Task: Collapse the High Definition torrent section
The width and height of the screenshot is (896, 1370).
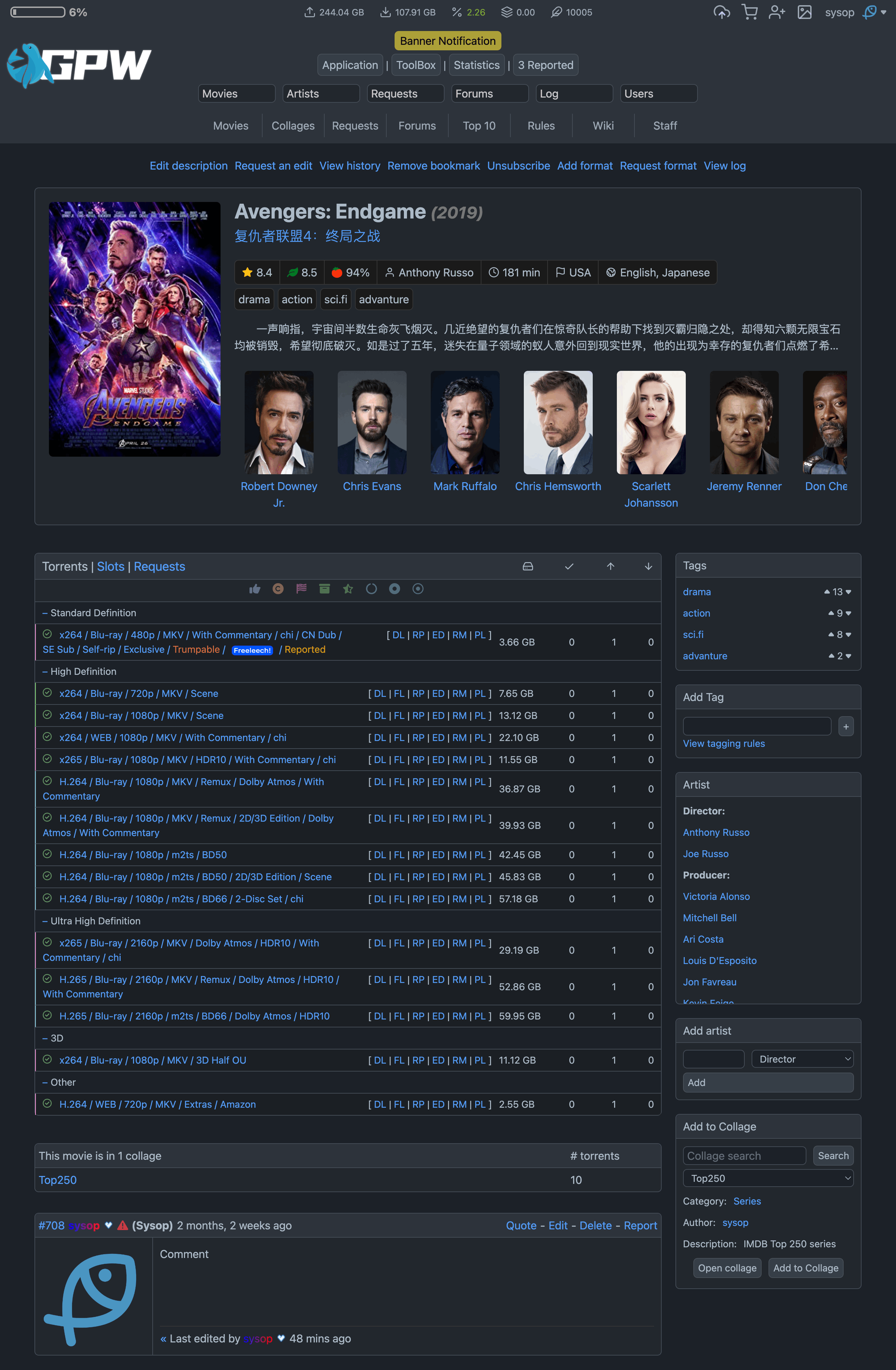Action: 45,672
